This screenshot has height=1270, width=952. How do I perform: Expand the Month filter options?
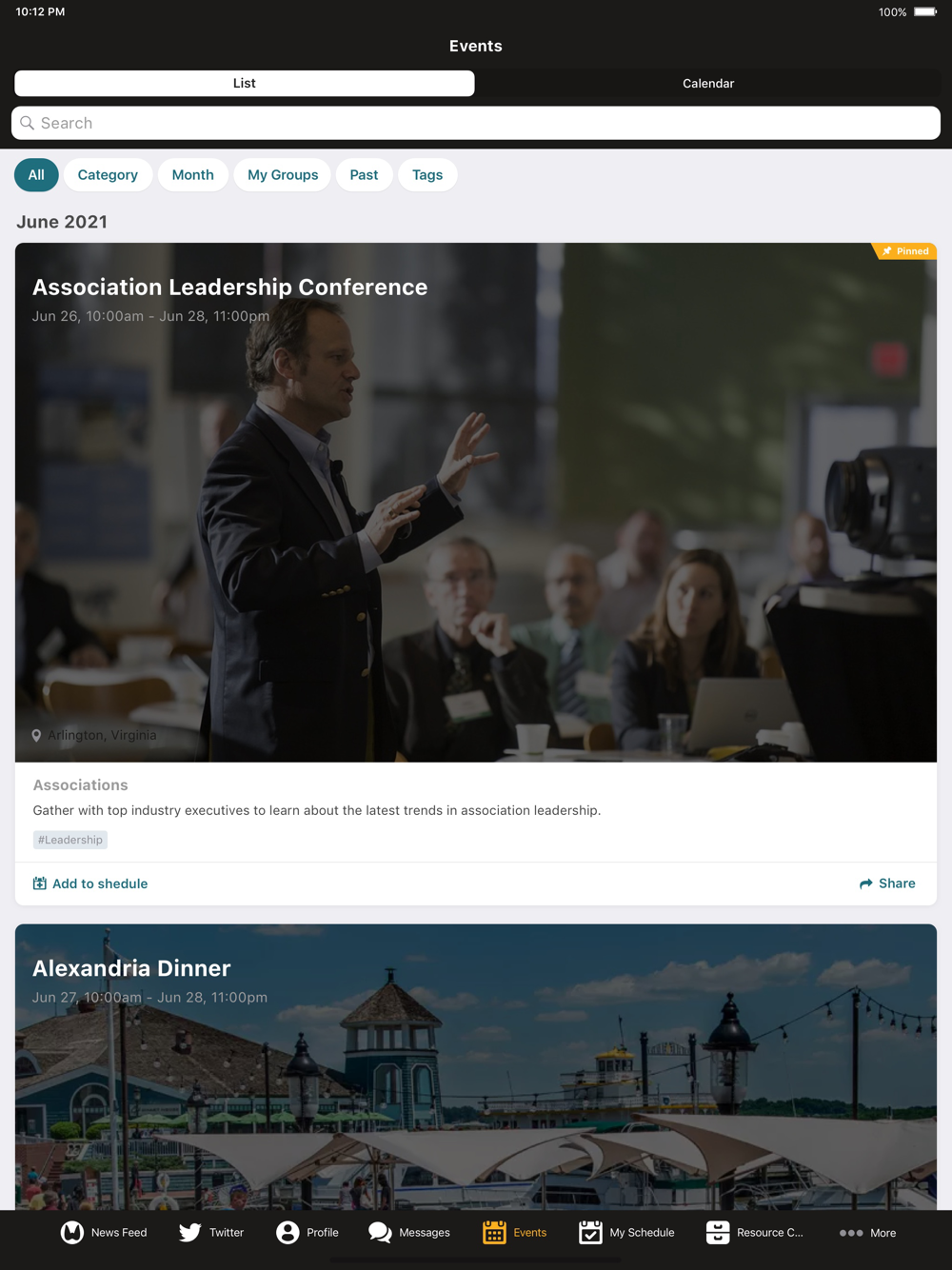(192, 175)
